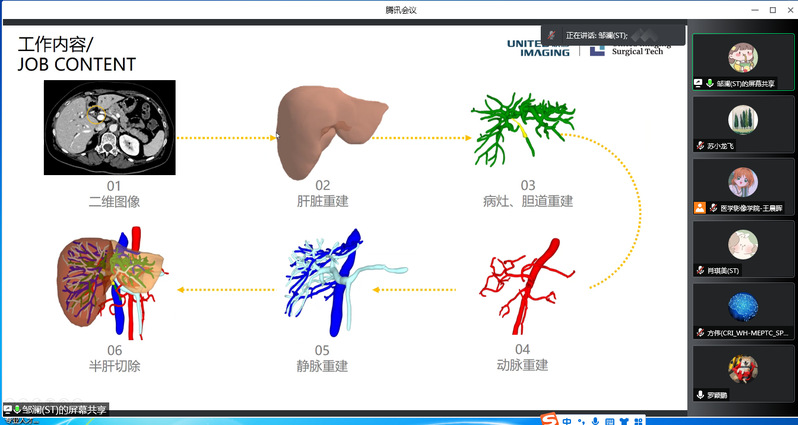
Task: Select 苏小龙飞 participant avatar
Action: coord(742,118)
